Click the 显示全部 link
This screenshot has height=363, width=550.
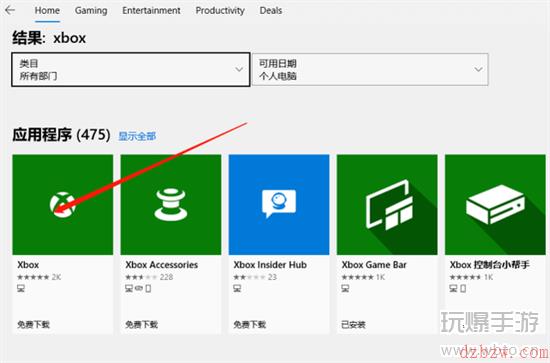[137, 136]
